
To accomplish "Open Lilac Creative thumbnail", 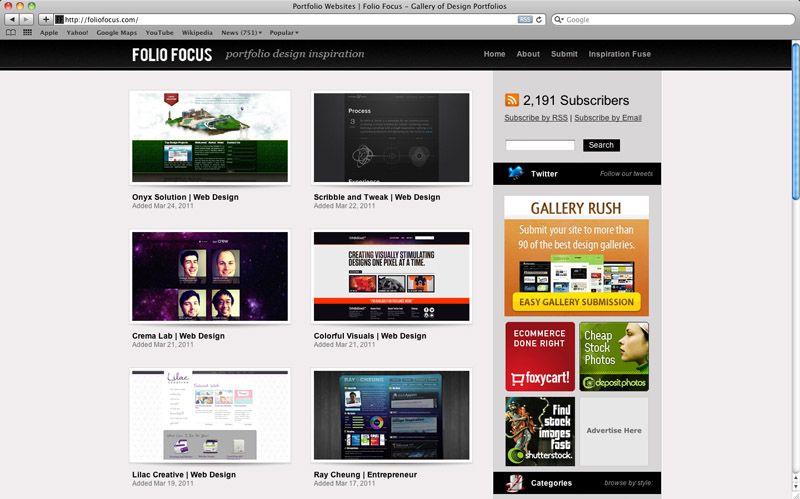I will (210, 415).
